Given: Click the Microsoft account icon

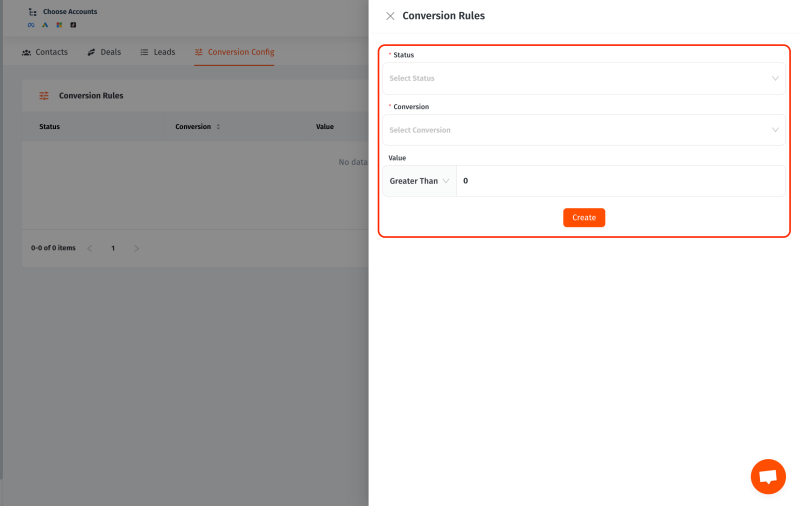Looking at the screenshot, I should (59, 25).
